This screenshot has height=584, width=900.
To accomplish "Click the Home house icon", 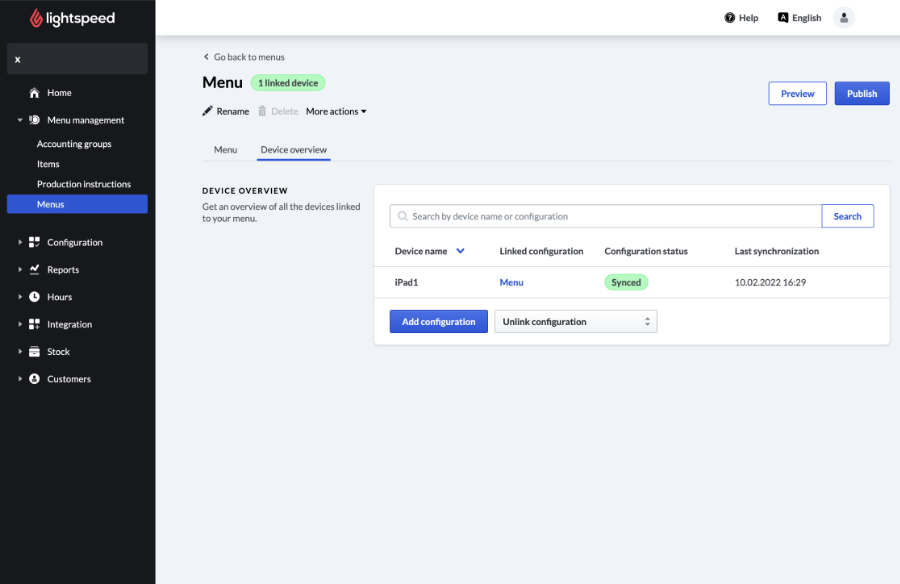I will click(x=34, y=93).
